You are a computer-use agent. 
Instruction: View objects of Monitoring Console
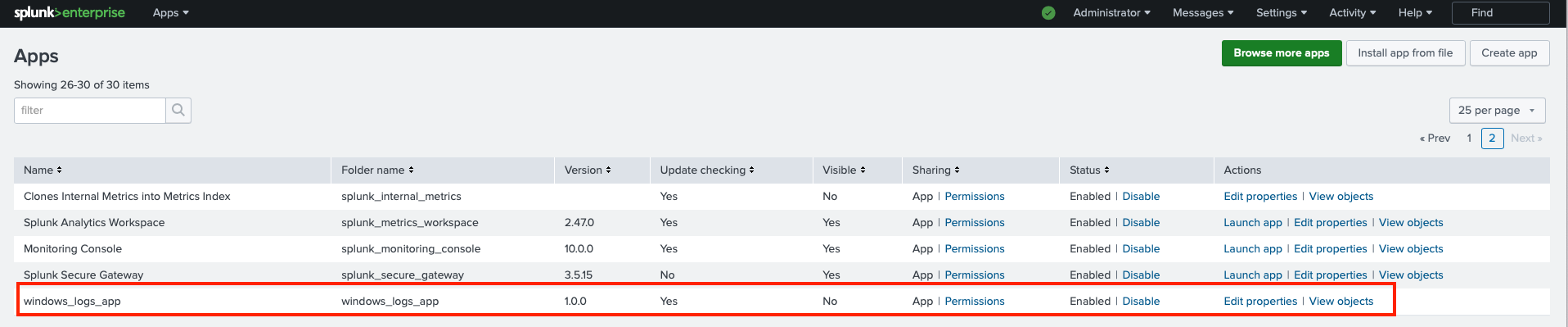pos(1411,248)
